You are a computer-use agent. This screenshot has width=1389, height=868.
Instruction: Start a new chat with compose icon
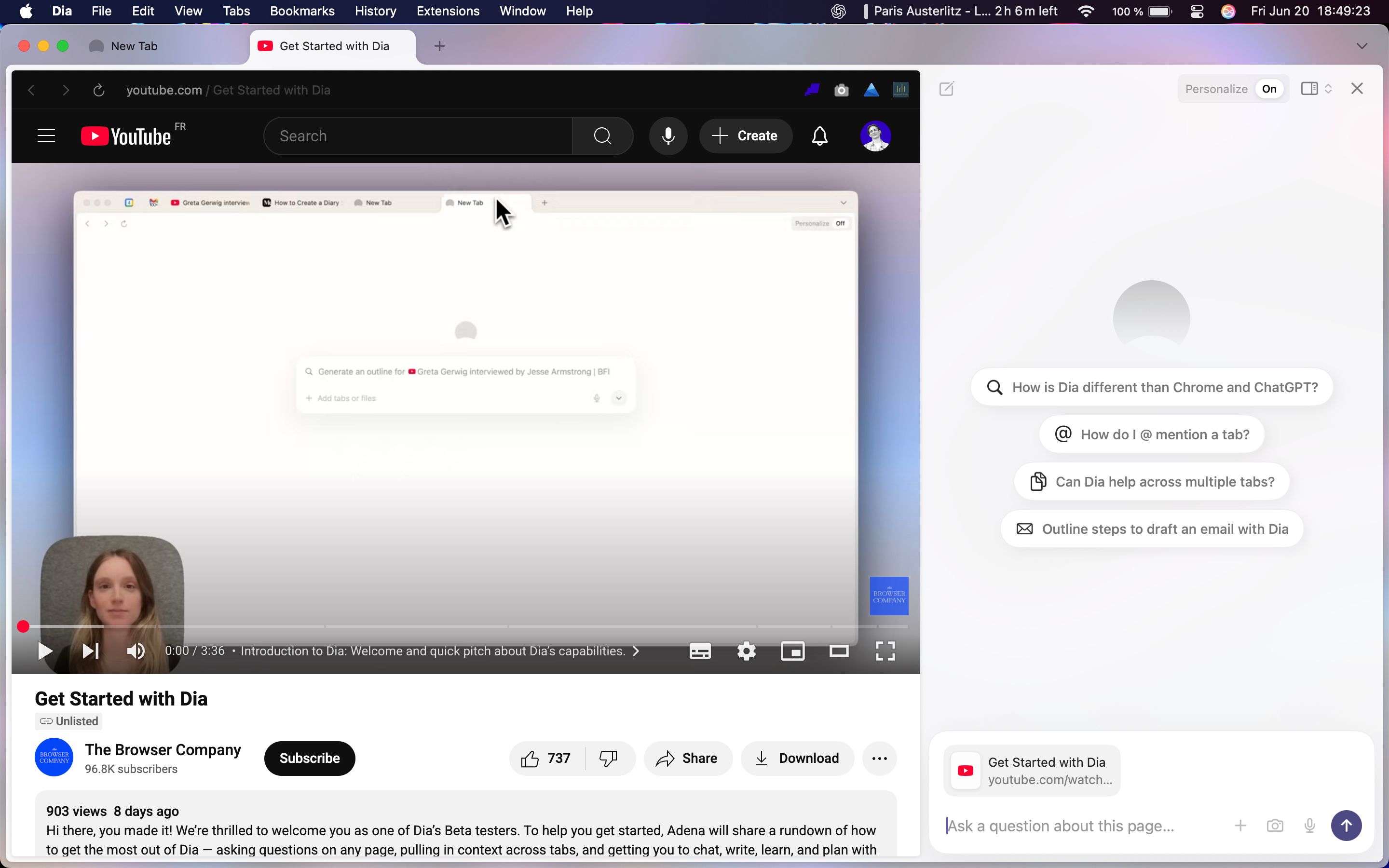tap(946, 89)
